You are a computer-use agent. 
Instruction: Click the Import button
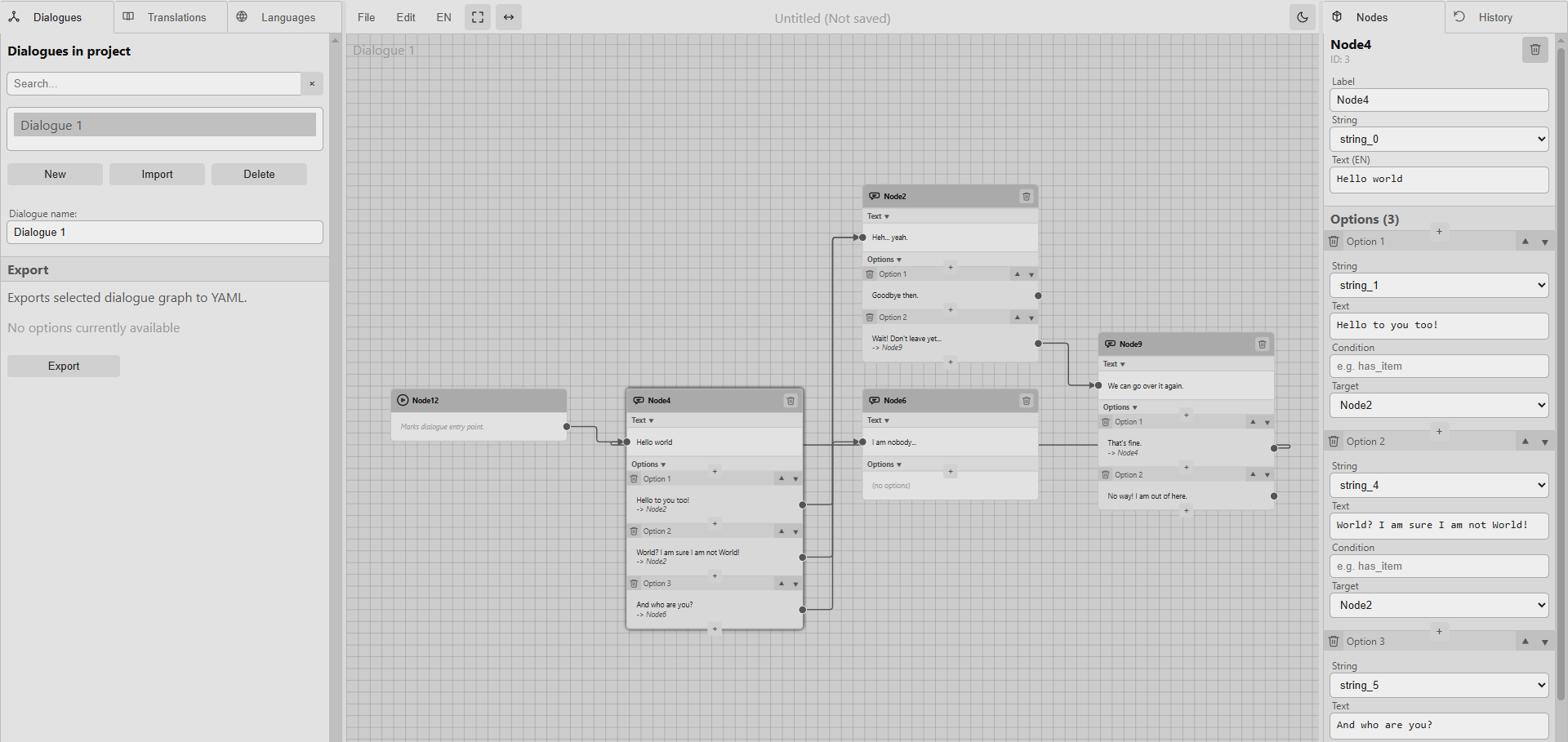157,175
